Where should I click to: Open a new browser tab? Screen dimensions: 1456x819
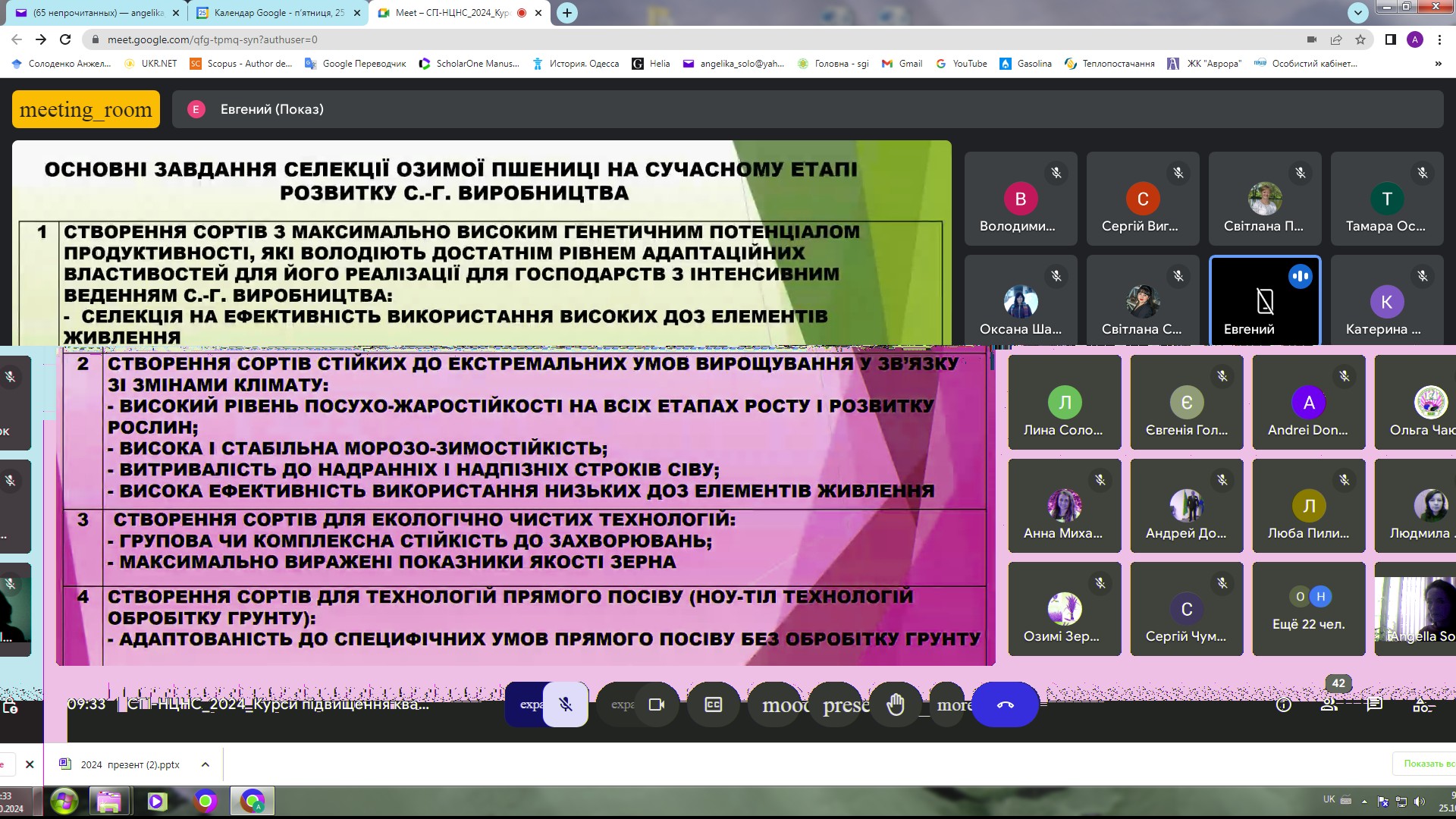566,13
